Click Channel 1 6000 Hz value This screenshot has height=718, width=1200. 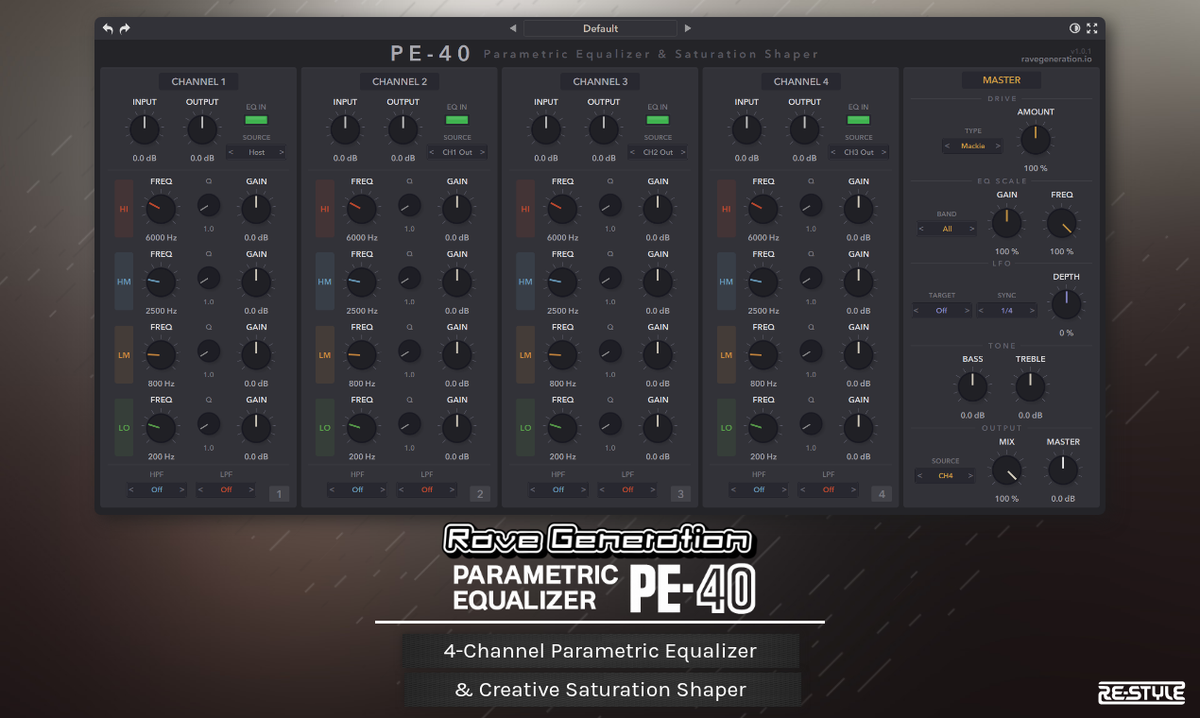click(161, 238)
